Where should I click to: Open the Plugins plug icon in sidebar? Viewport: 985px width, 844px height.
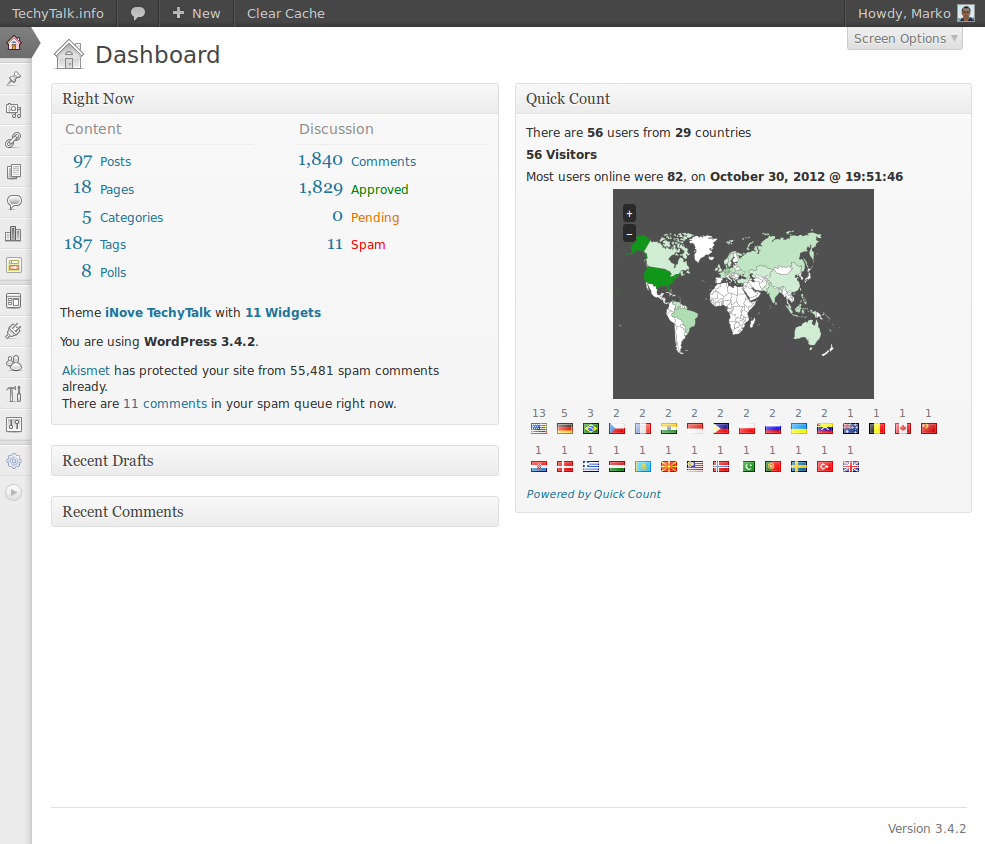(14, 331)
